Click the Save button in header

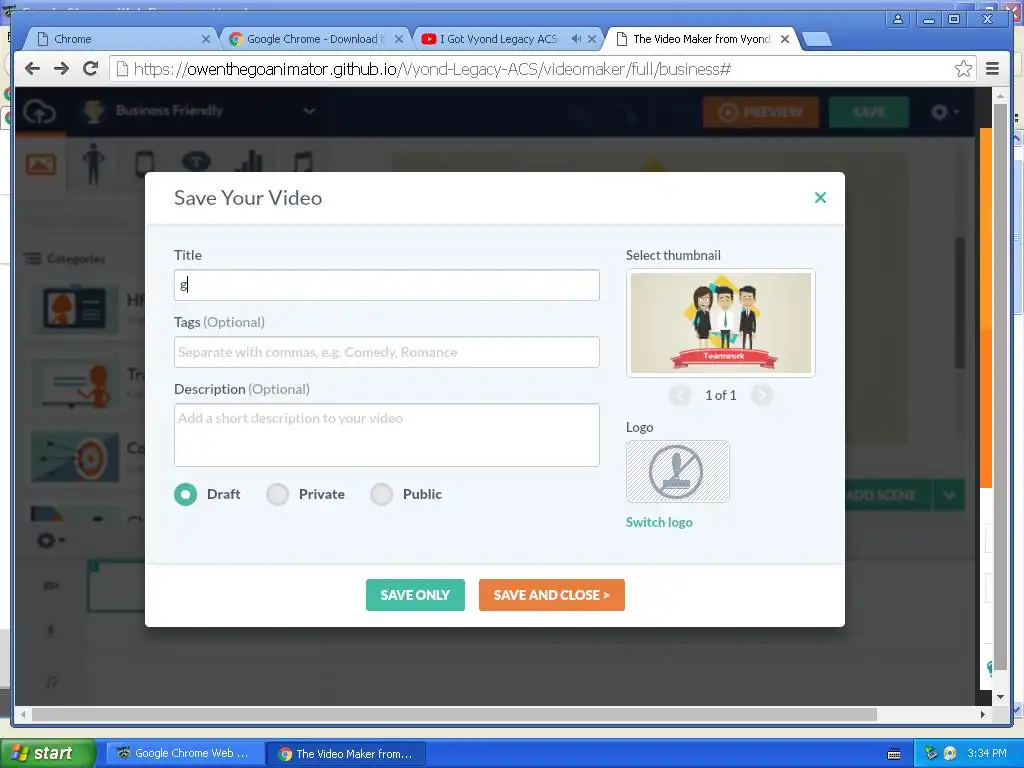click(869, 112)
